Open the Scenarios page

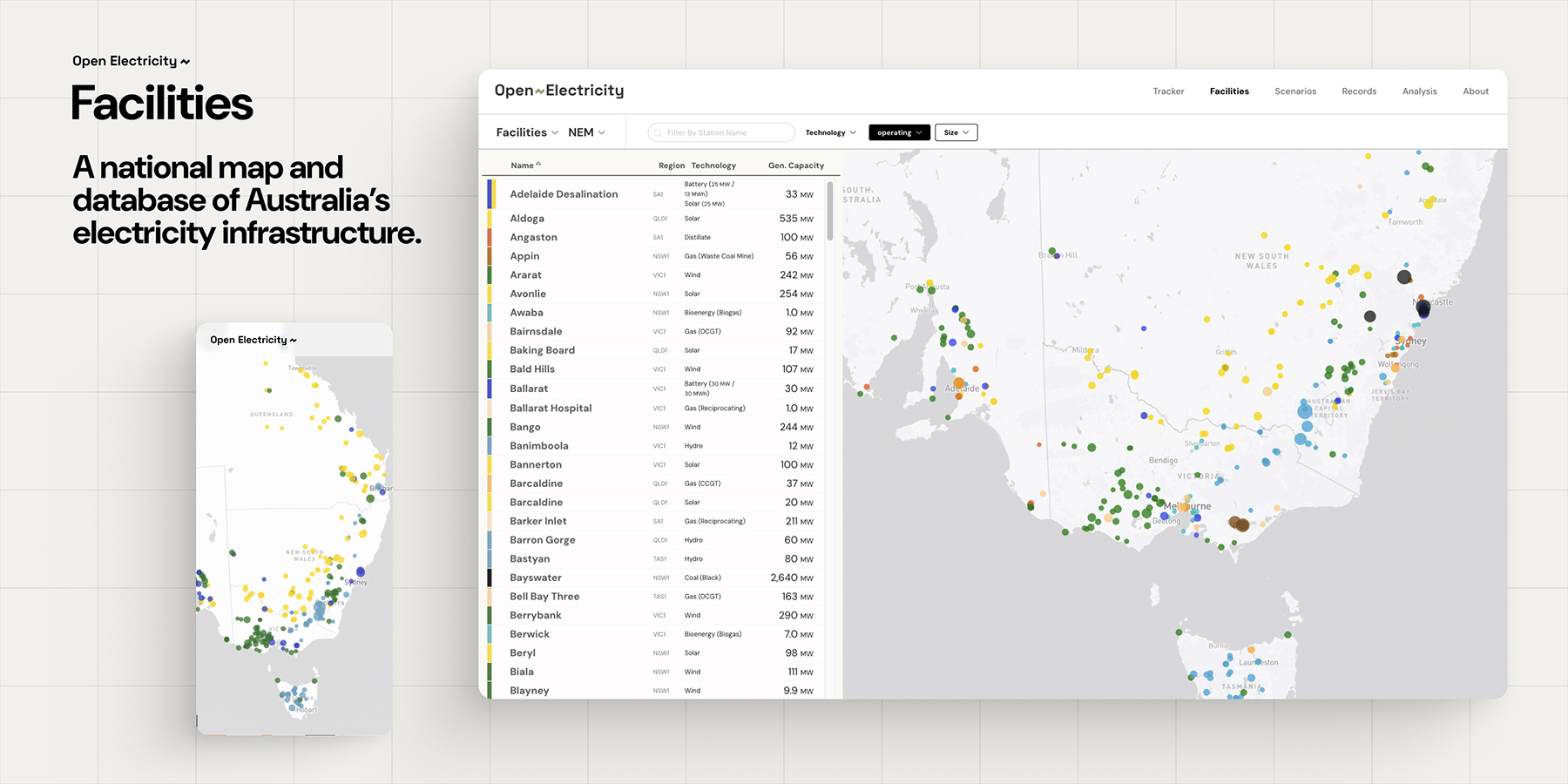click(x=1295, y=91)
